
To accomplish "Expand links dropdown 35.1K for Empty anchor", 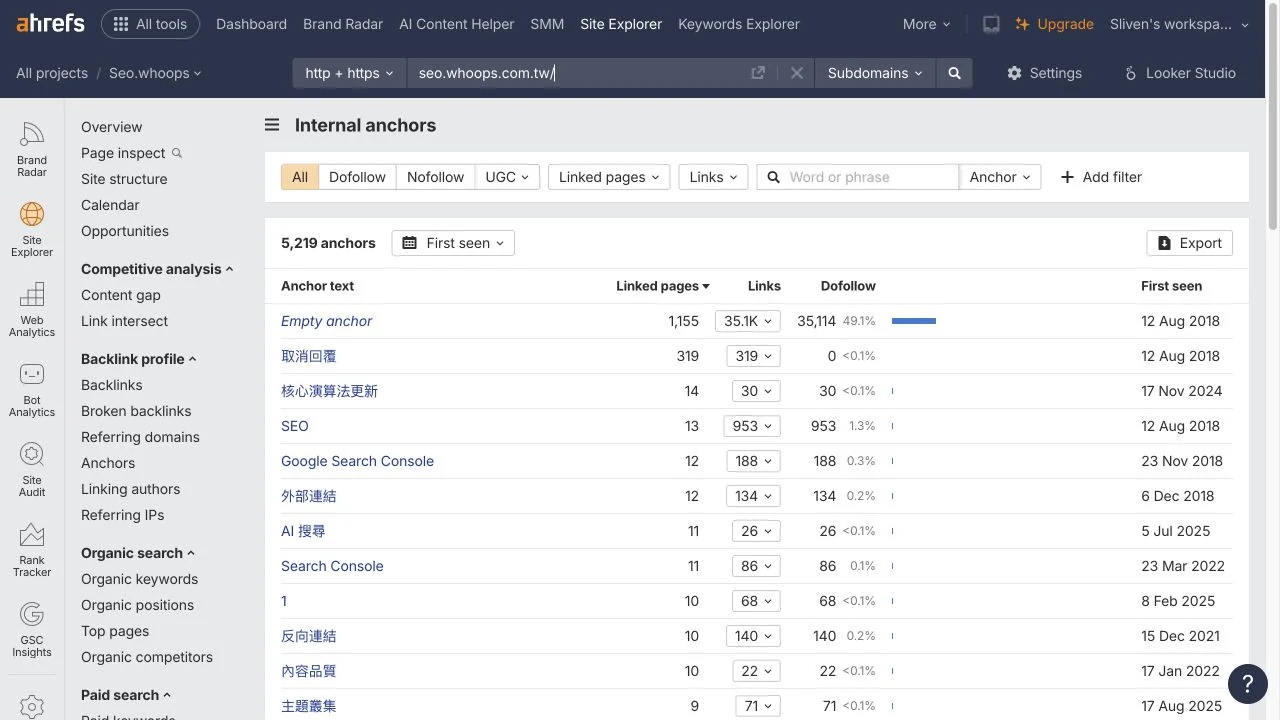I will pyautogui.click(x=748, y=321).
